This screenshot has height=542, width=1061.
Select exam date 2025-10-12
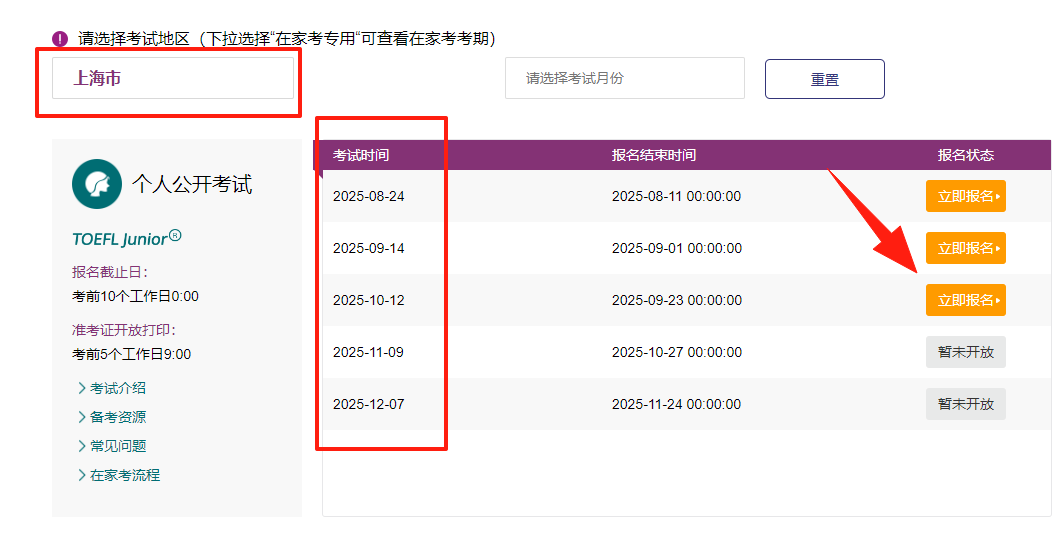pos(369,300)
